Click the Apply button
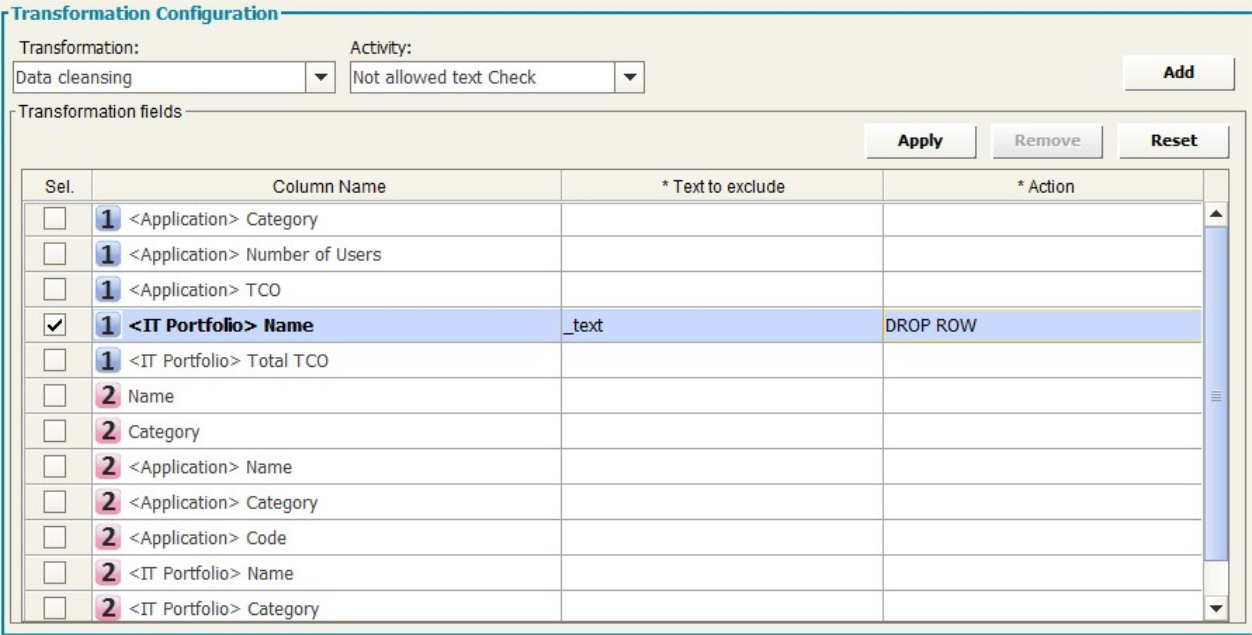Screen dimensions: 1252x635 pos(920,141)
